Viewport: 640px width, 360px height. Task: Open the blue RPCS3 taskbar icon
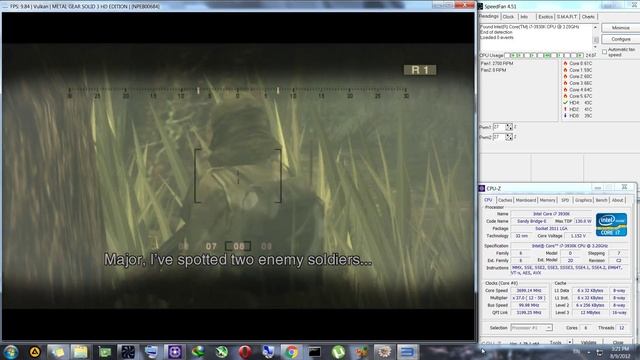407,352
